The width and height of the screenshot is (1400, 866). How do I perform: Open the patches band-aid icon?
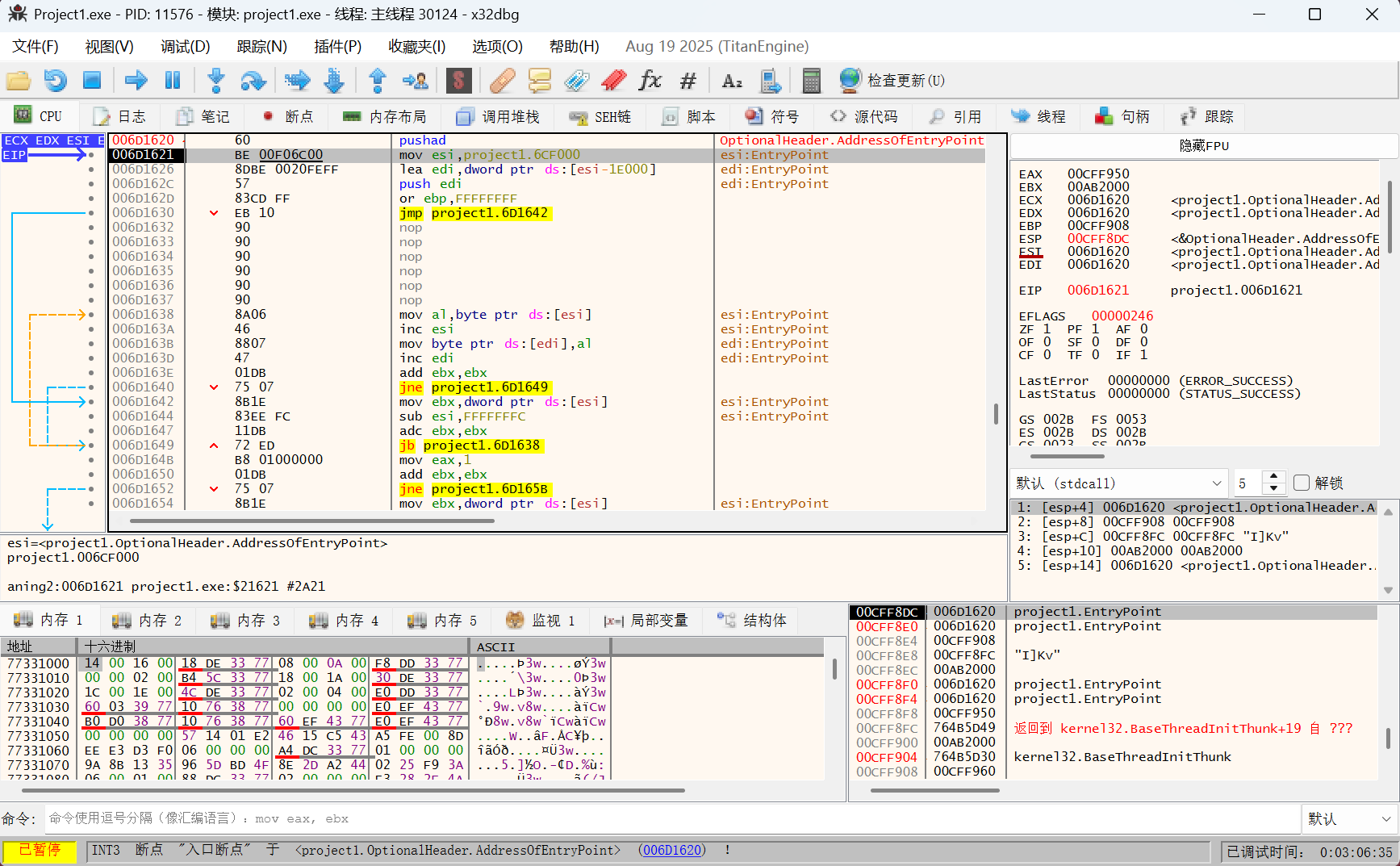pyautogui.click(x=502, y=80)
